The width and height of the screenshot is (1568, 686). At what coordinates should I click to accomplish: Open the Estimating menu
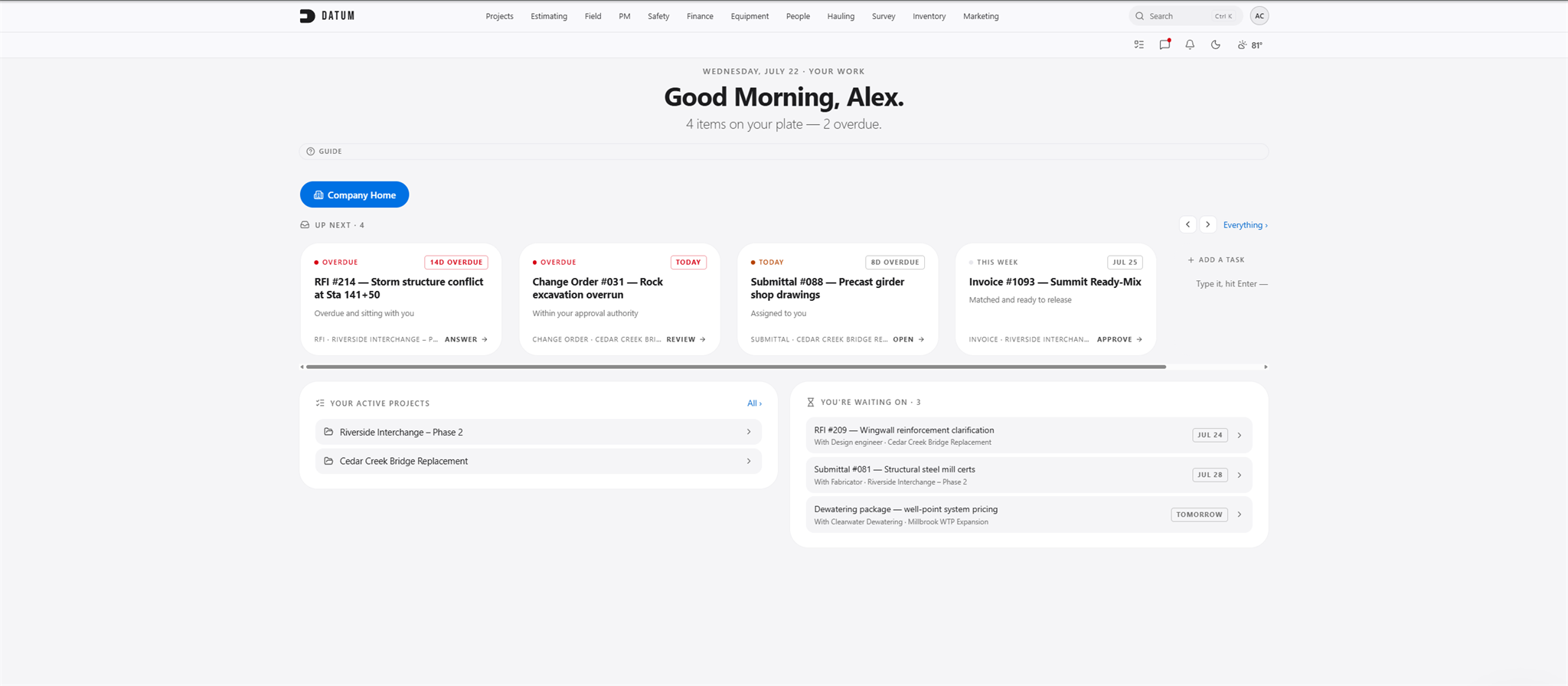coord(549,16)
